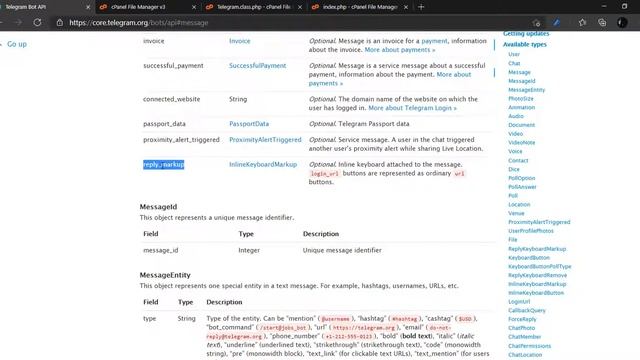Click the highlighted reply_markup field
The image size is (640, 360).
pos(163,164)
